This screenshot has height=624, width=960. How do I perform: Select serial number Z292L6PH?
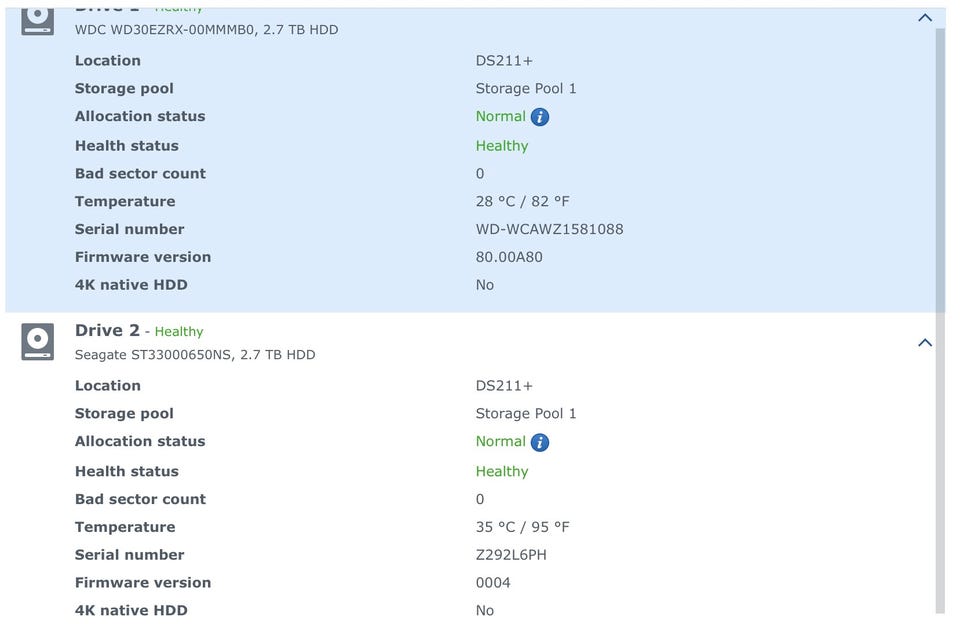pyautogui.click(x=511, y=555)
